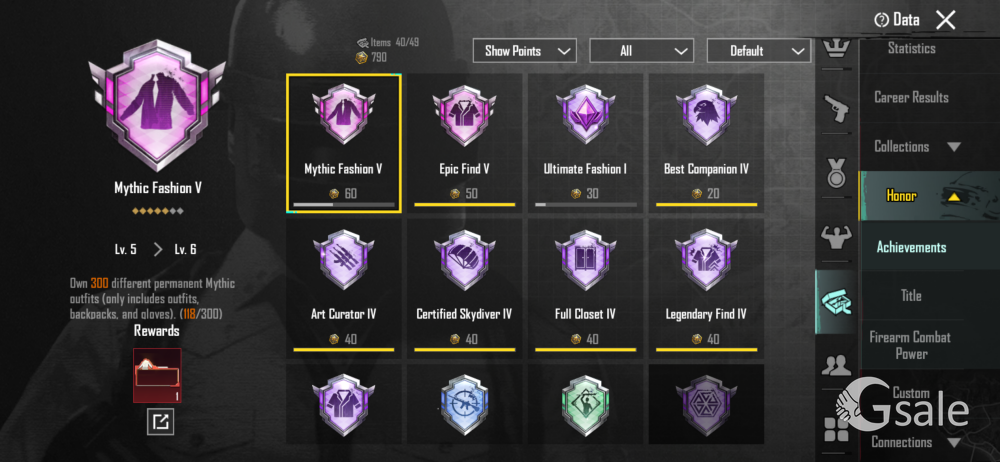
Task: Close the Data screen with X
Action: pyautogui.click(x=946, y=20)
